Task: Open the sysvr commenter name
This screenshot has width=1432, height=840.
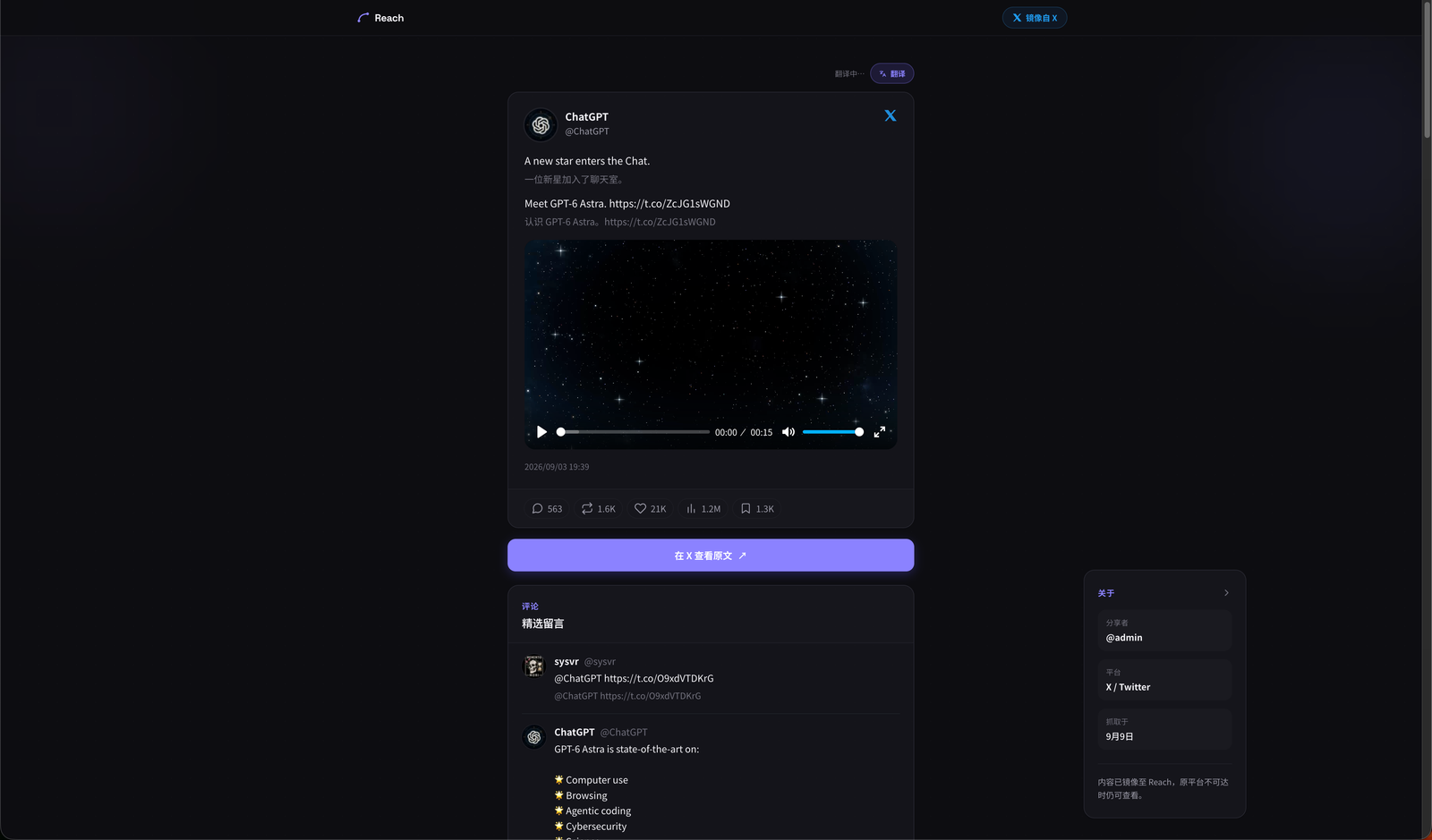Action: (x=567, y=662)
